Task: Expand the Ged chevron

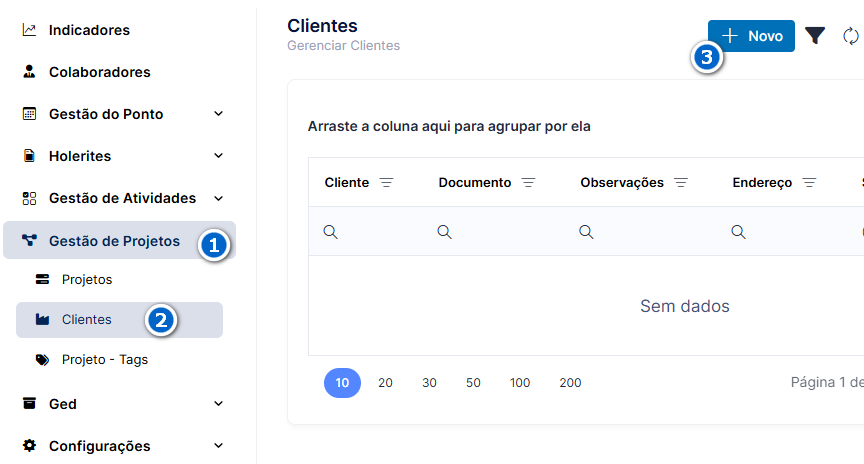Action: click(218, 403)
